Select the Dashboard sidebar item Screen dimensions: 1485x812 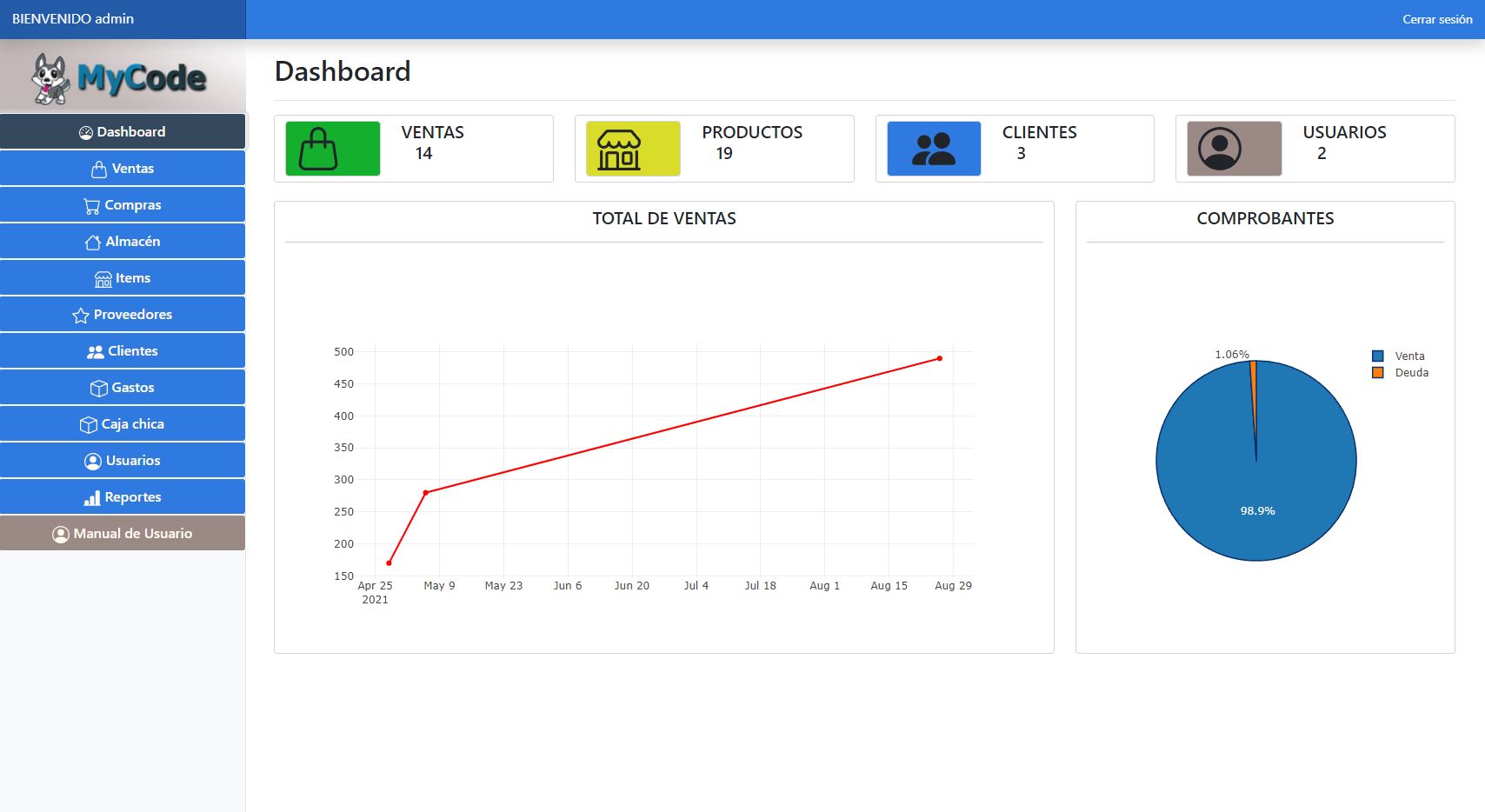pos(123,132)
